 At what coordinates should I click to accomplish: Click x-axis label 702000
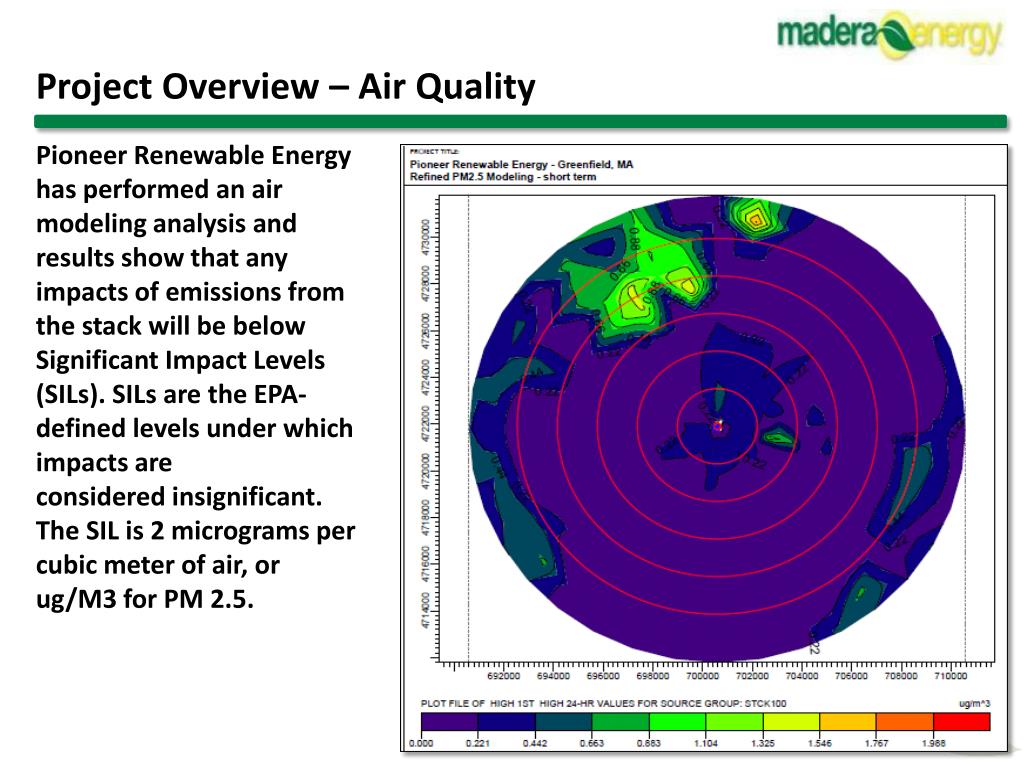pyautogui.click(x=752, y=676)
